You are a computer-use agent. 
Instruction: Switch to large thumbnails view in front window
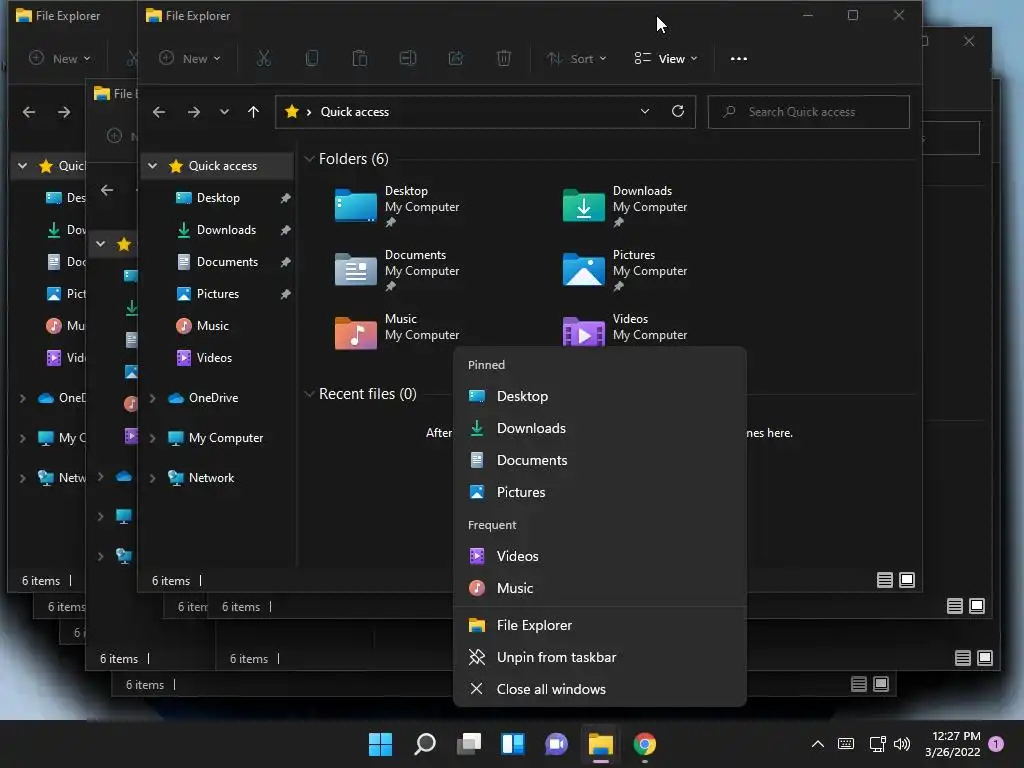tap(907, 580)
